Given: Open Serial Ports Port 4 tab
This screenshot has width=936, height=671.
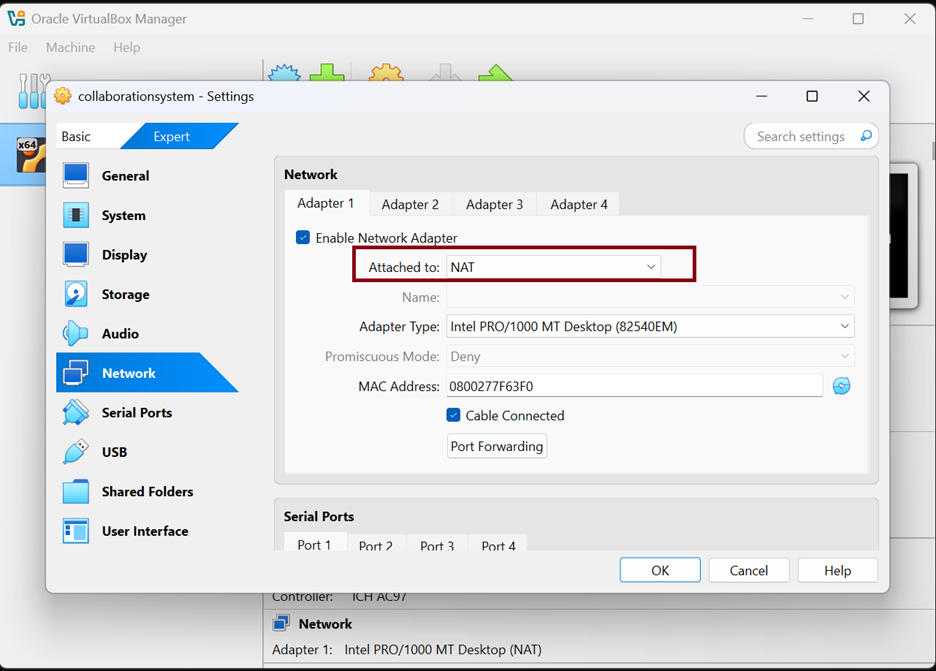Looking at the screenshot, I should pyautogui.click(x=498, y=543).
